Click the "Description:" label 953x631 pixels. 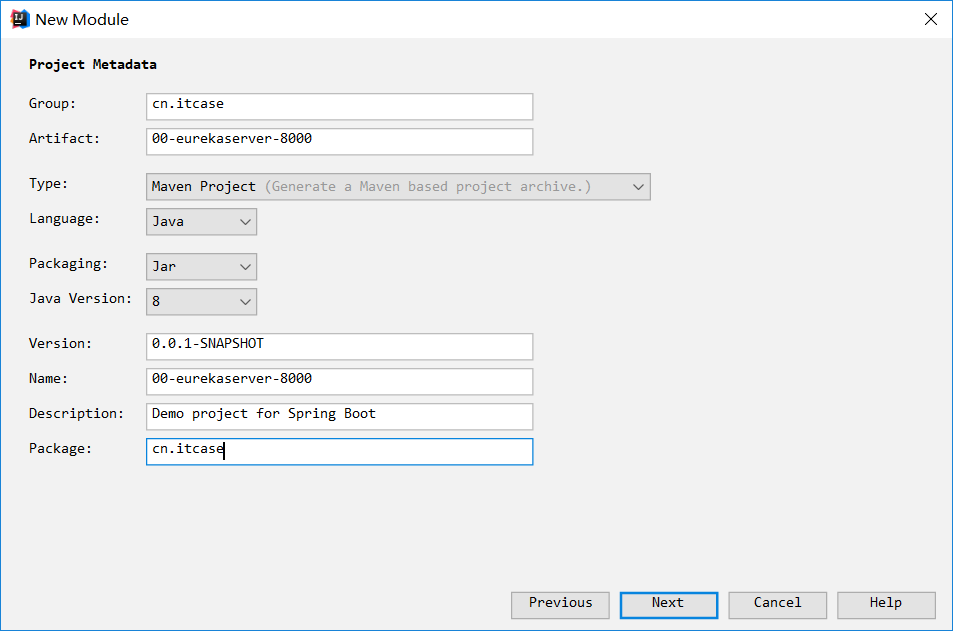(76, 414)
